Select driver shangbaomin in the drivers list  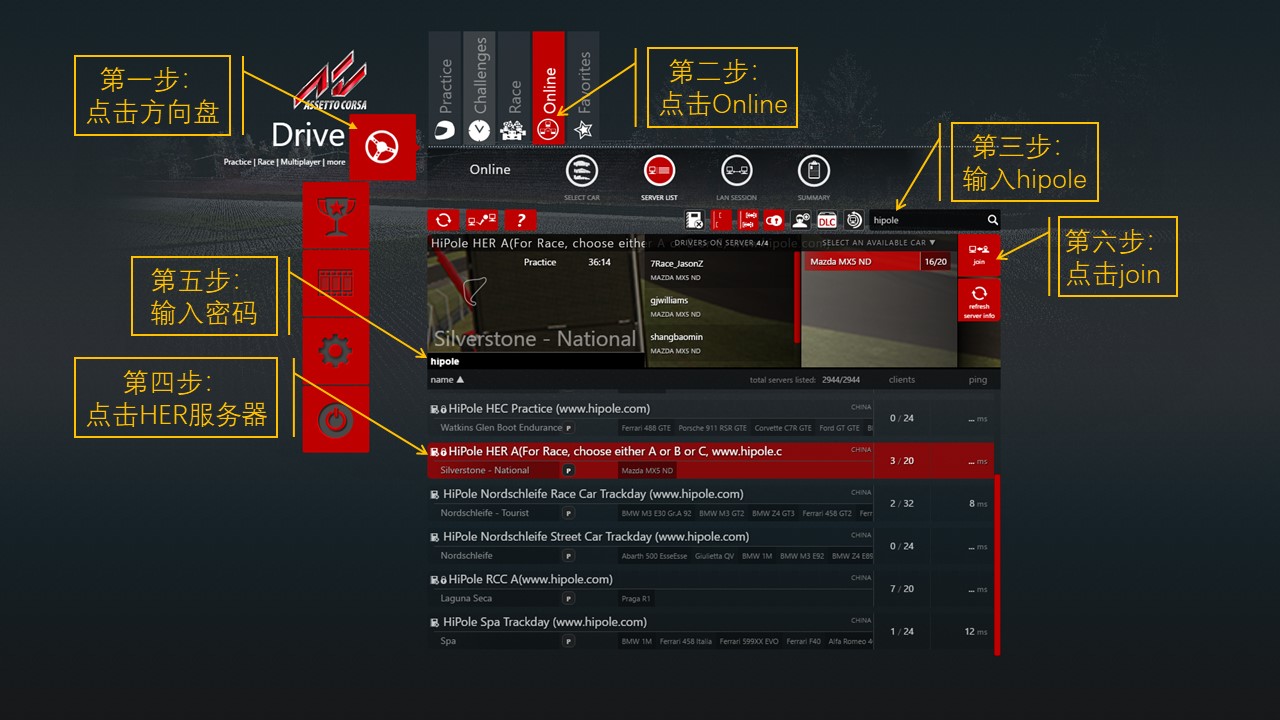(x=720, y=343)
